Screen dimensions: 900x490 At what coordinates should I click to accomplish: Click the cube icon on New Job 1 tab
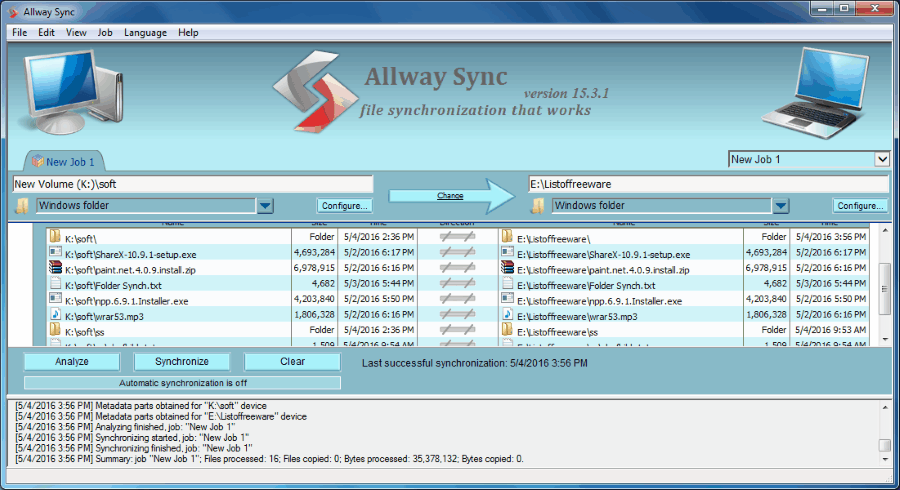point(38,161)
